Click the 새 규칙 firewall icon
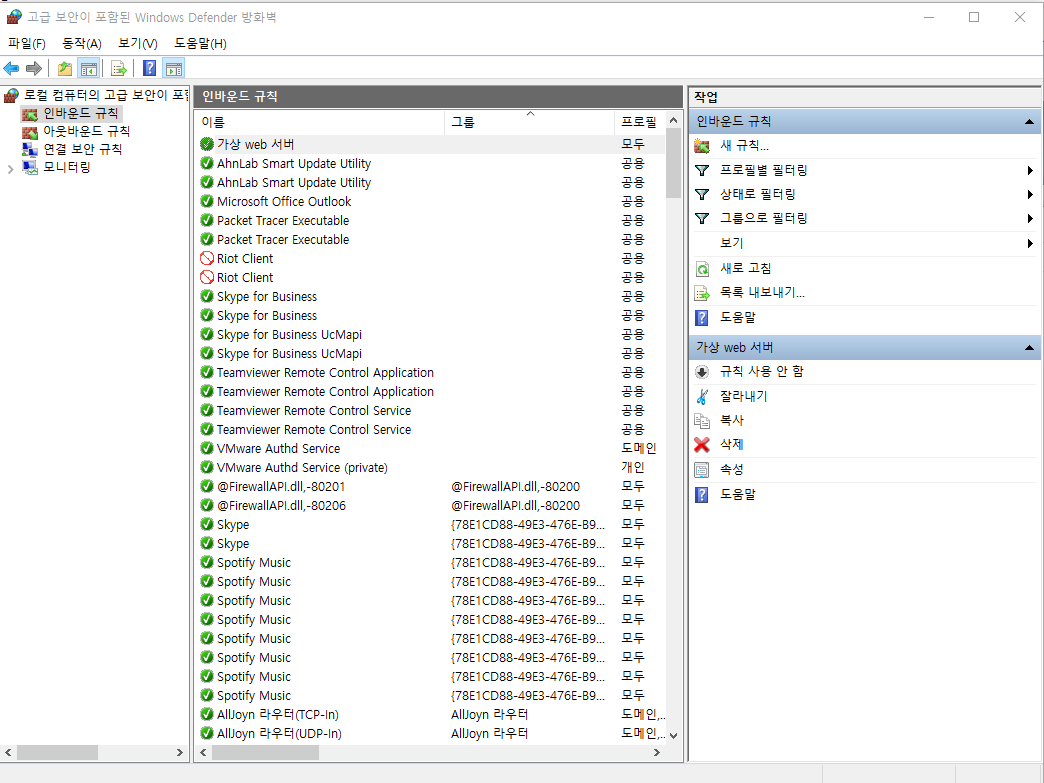 (x=702, y=146)
